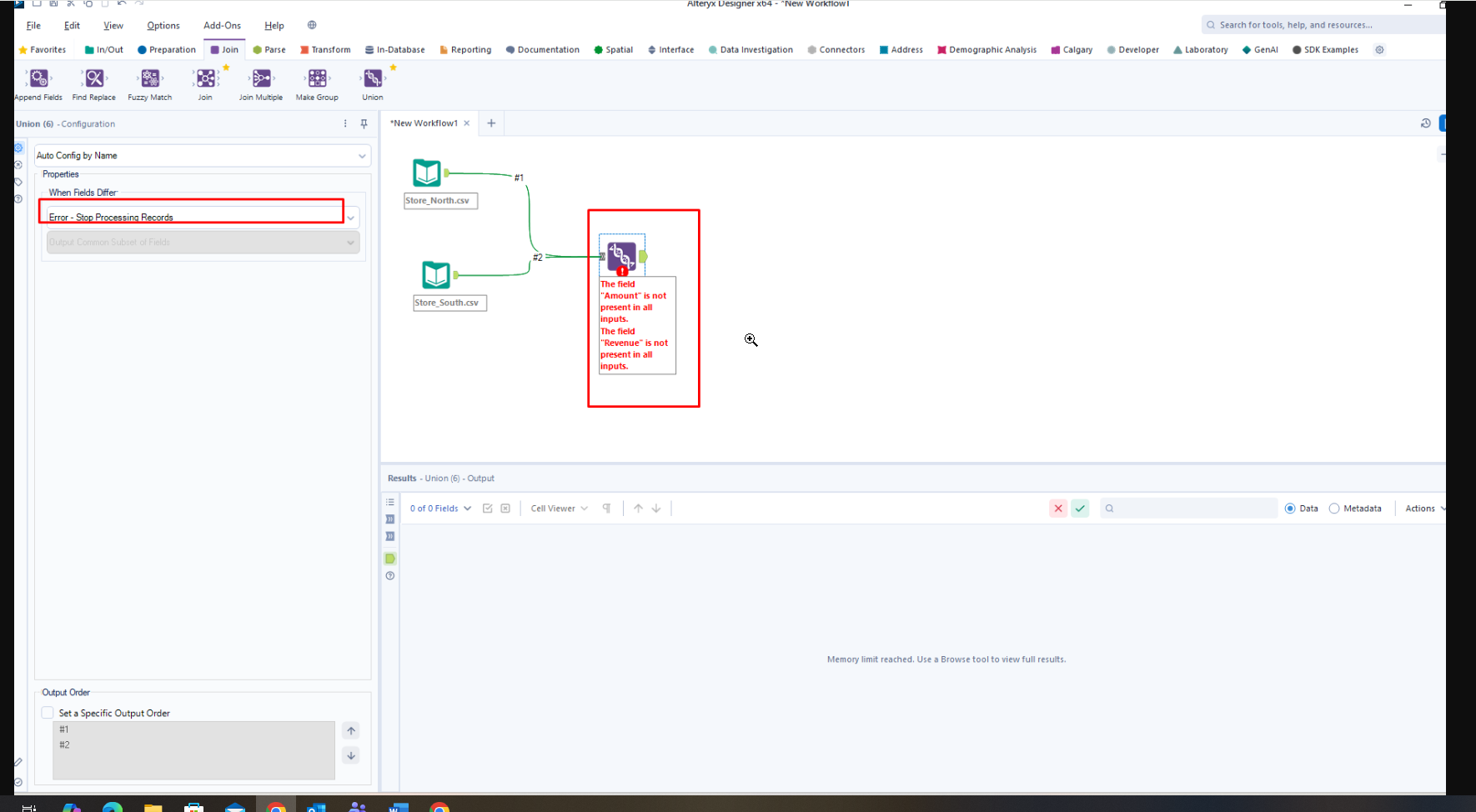The height and width of the screenshot is (812, 1476).
Task: Click the Union tool node with error
Action: pyautogui.click(x=621, y=256)
